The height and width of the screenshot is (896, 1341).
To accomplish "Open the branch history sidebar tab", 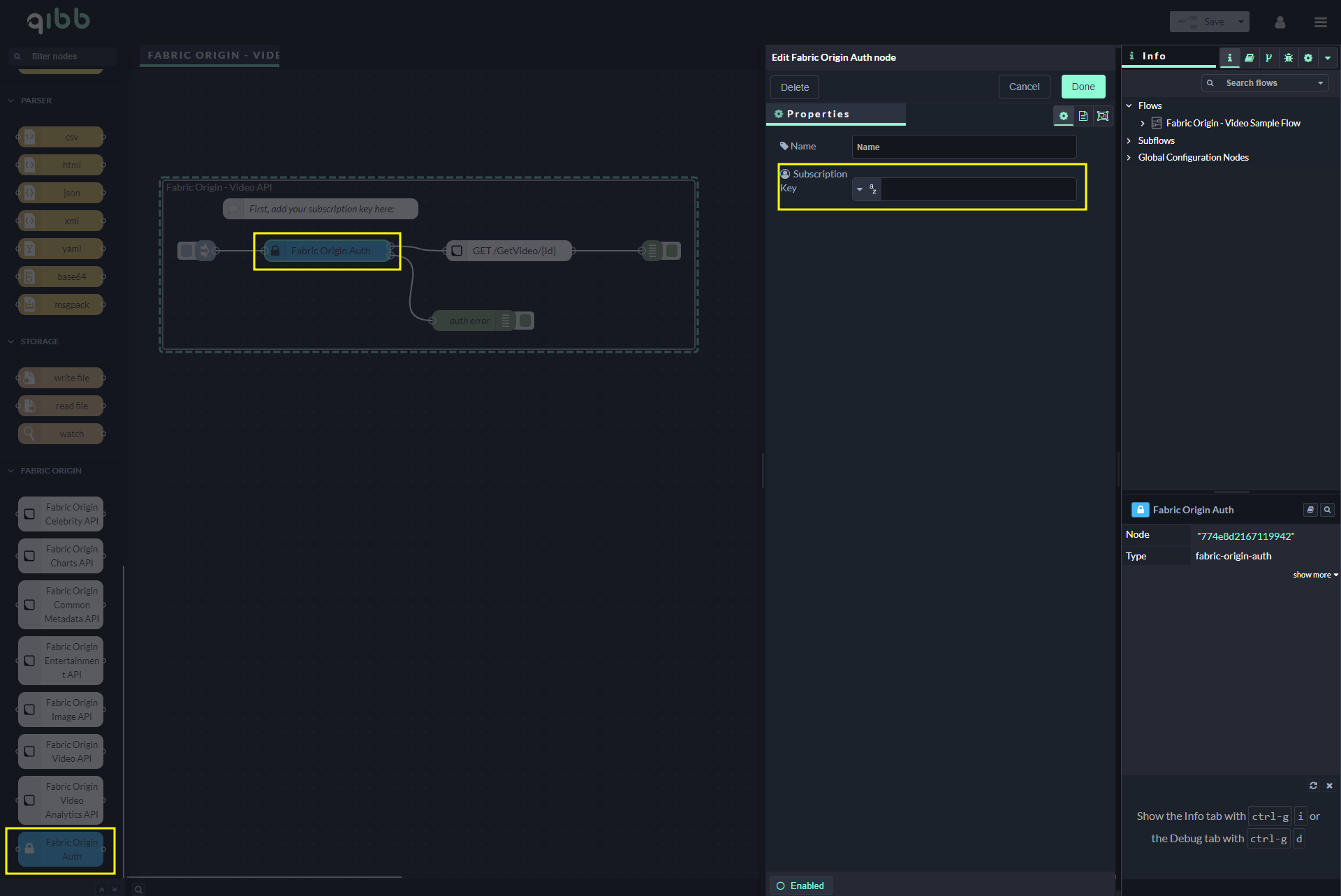I will click(1269, 58).
